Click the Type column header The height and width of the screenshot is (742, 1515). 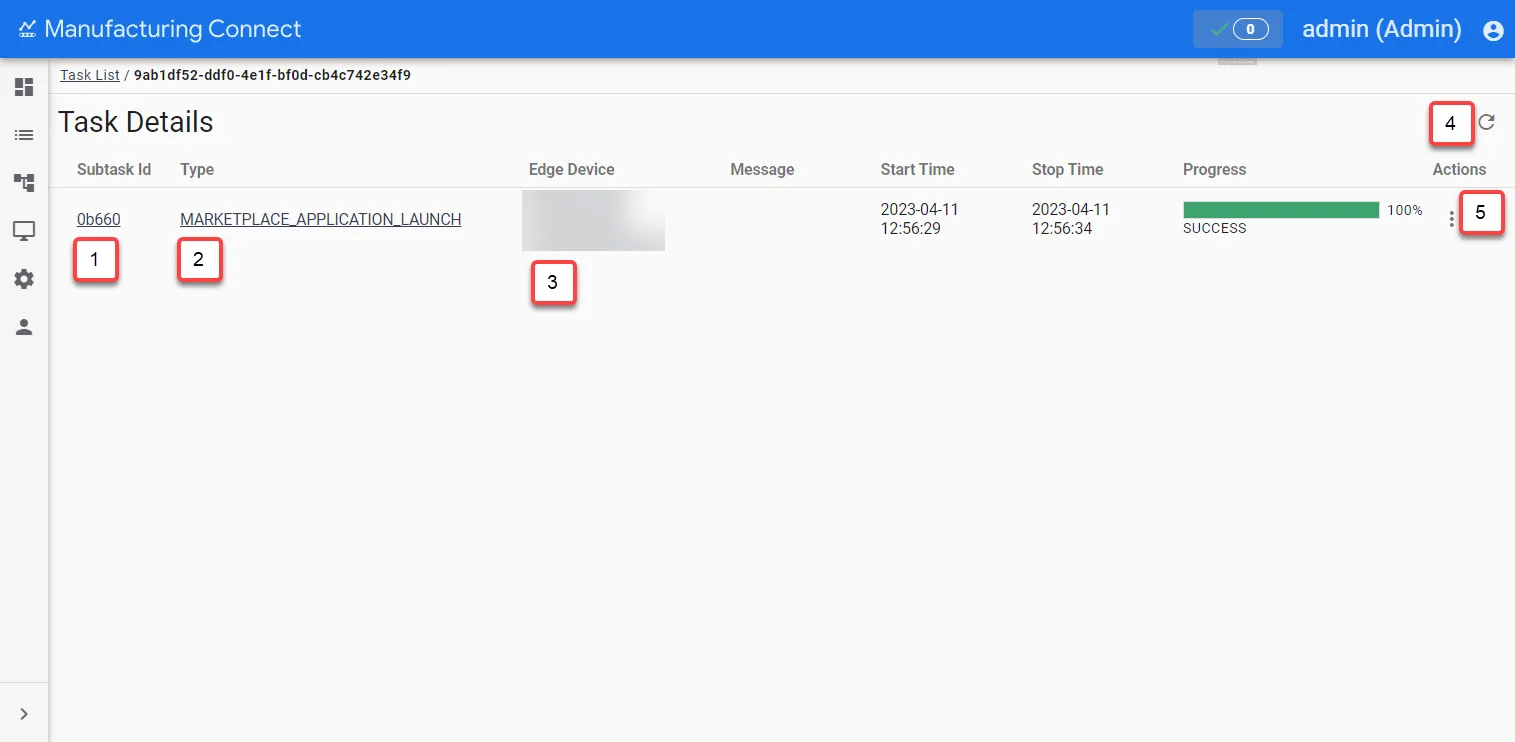coord(197,169)
